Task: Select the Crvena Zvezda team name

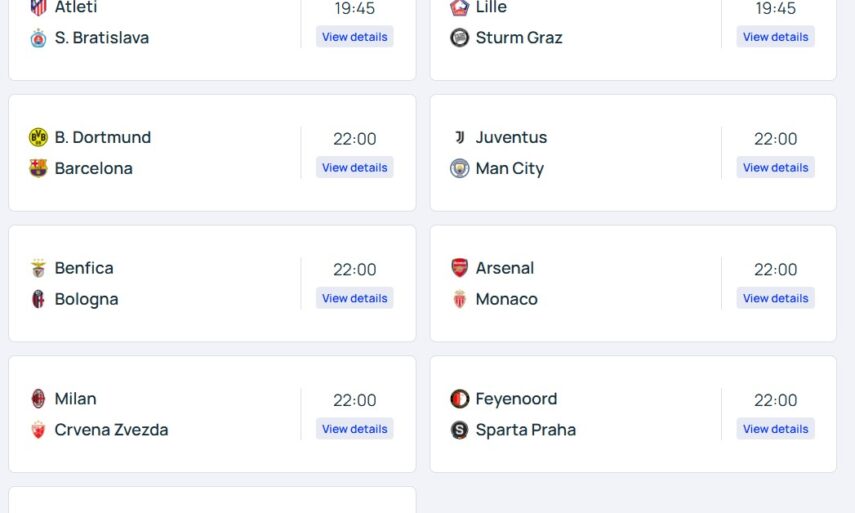Action: 111,430
